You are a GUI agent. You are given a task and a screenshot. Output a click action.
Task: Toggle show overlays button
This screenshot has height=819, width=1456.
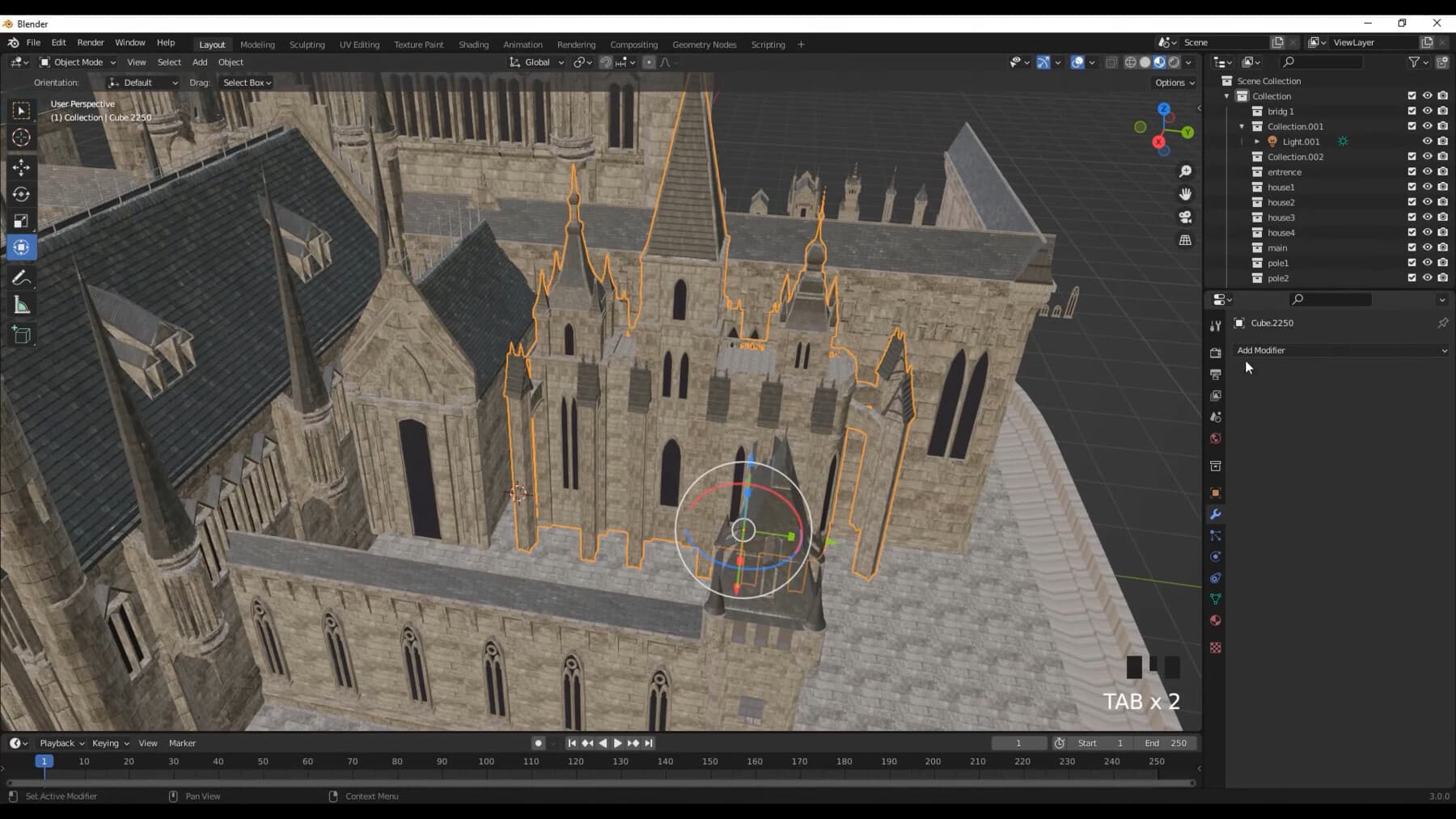tap(1077, 62)
